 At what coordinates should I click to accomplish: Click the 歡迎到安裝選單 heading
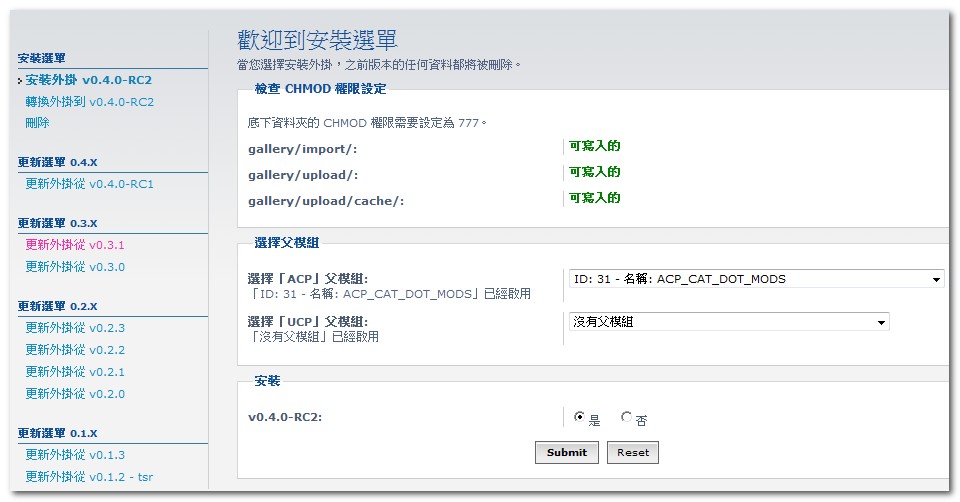pos(317,40)
